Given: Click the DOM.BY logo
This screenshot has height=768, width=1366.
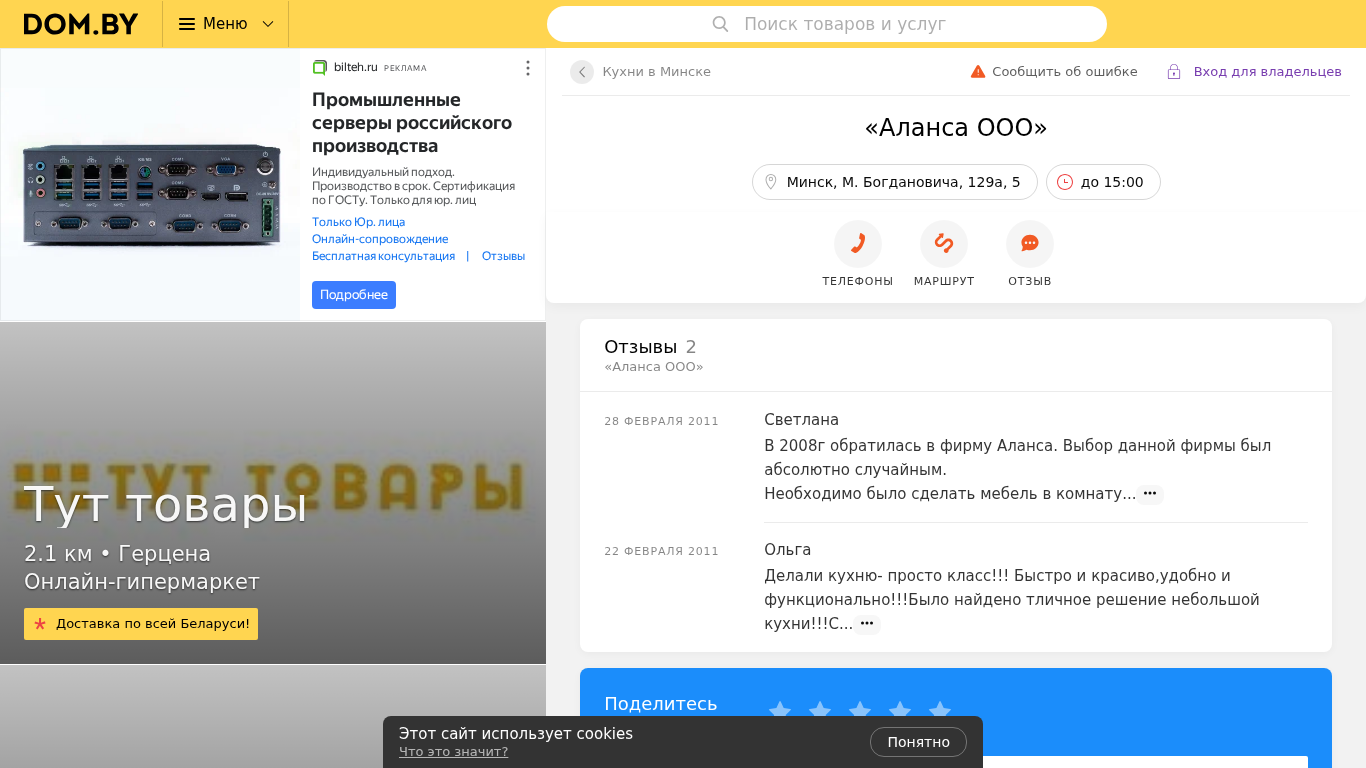Looking at the screenshot, I should click(81, 24).
